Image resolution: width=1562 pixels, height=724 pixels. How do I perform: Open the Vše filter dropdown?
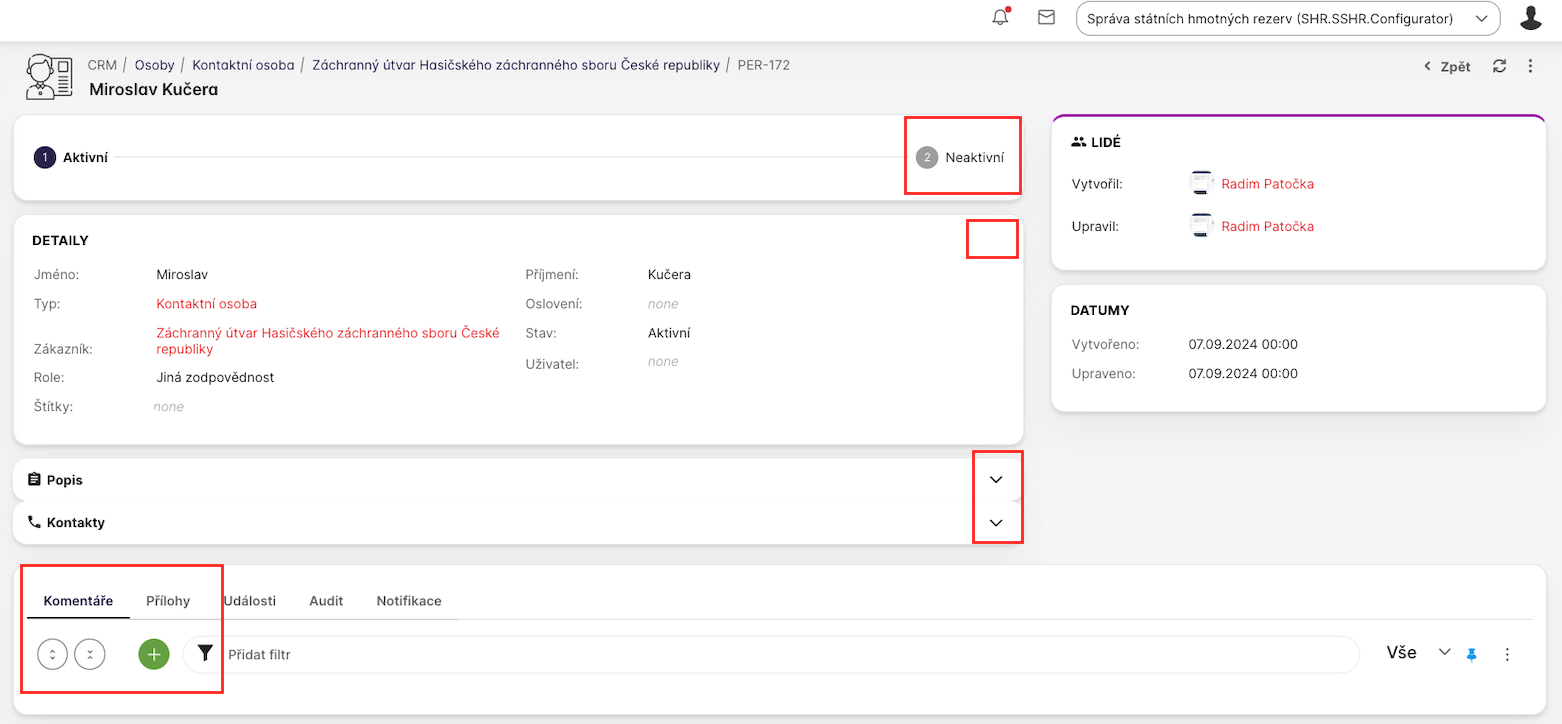click(1416, 653)
